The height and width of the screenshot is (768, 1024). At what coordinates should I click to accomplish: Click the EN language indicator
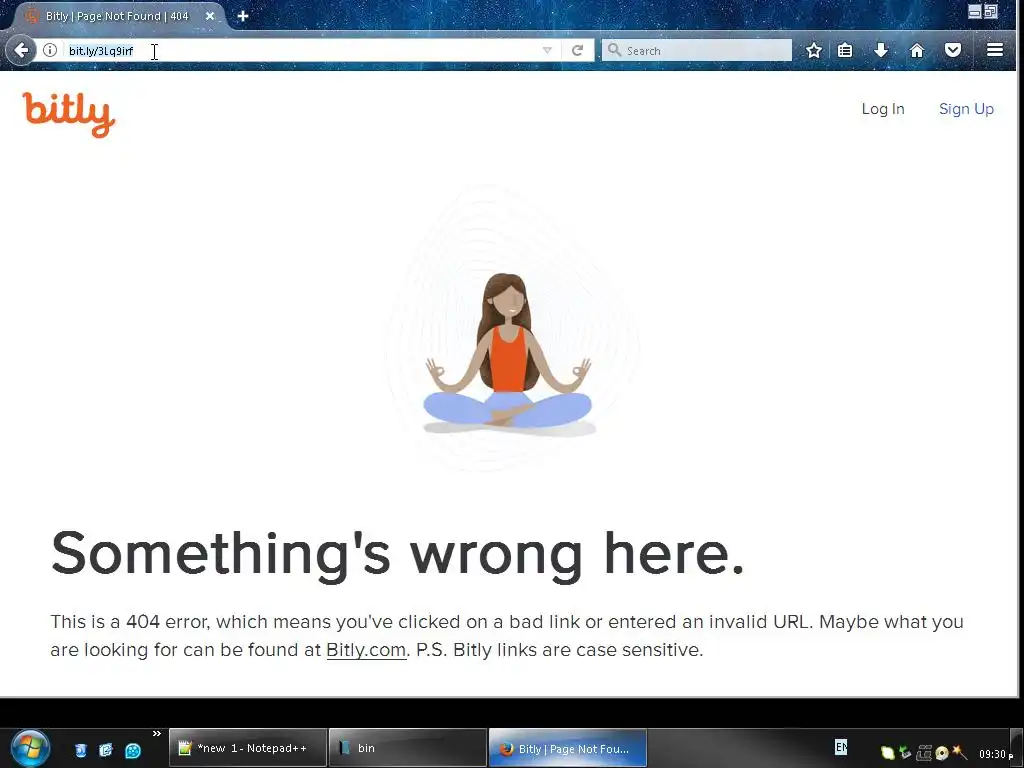[841, 746]
